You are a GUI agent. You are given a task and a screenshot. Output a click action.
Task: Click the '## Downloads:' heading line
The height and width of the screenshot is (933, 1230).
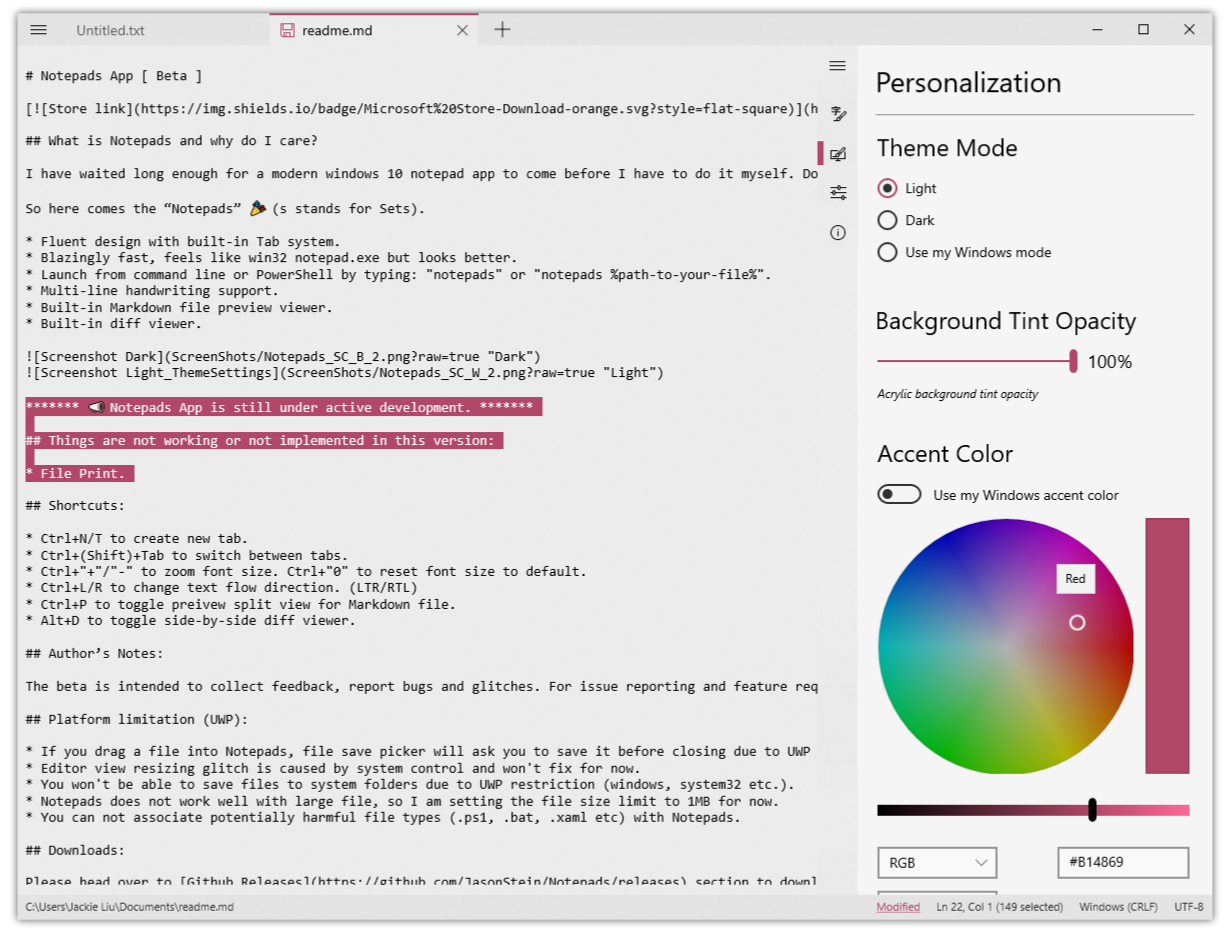tap(75, 851)
